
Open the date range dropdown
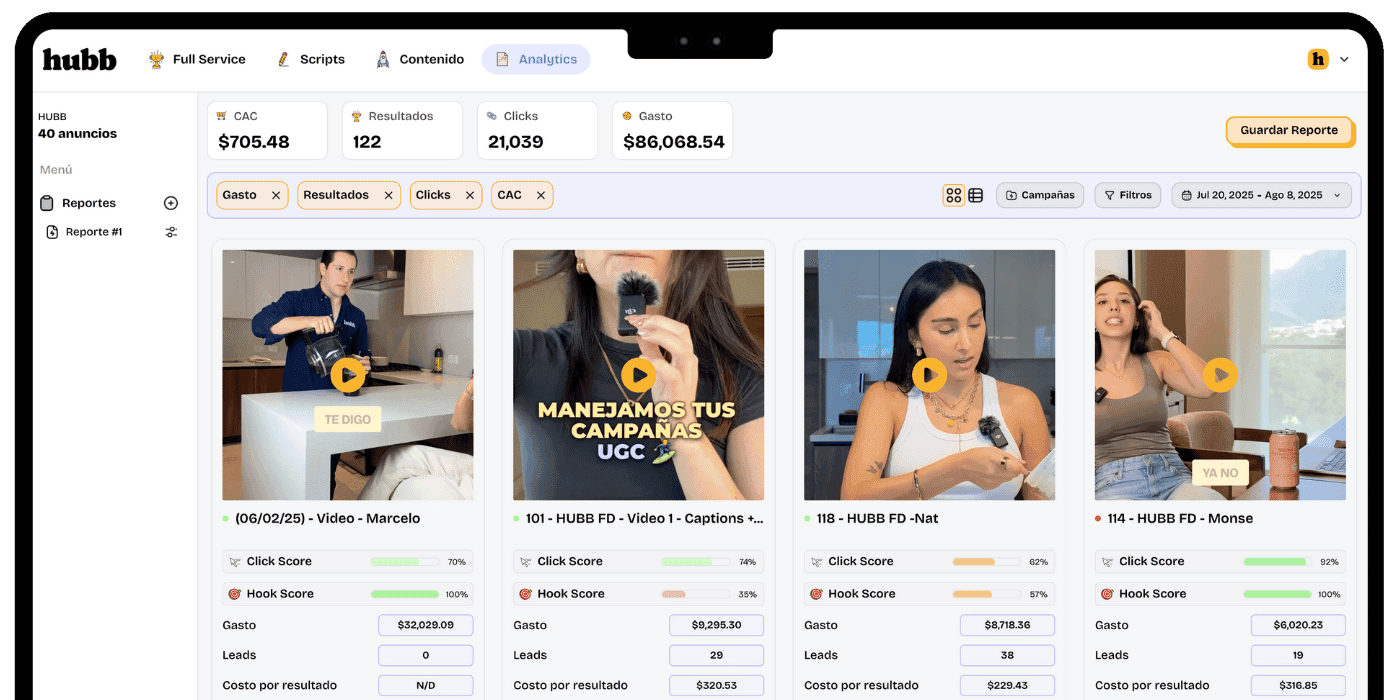tap(1261, 195)
